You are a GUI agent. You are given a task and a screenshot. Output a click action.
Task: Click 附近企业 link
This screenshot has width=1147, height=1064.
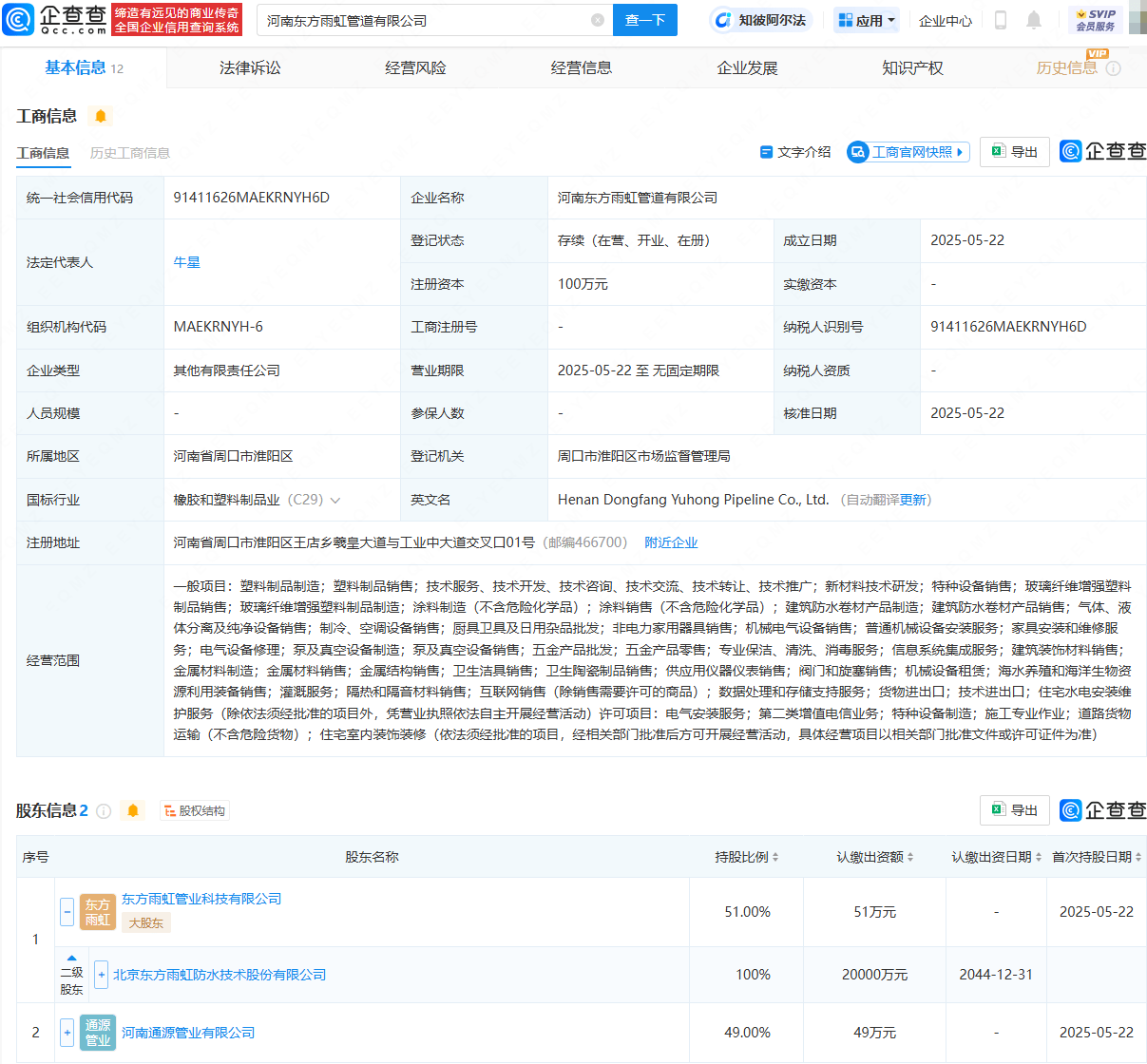[x=671, y=542]
